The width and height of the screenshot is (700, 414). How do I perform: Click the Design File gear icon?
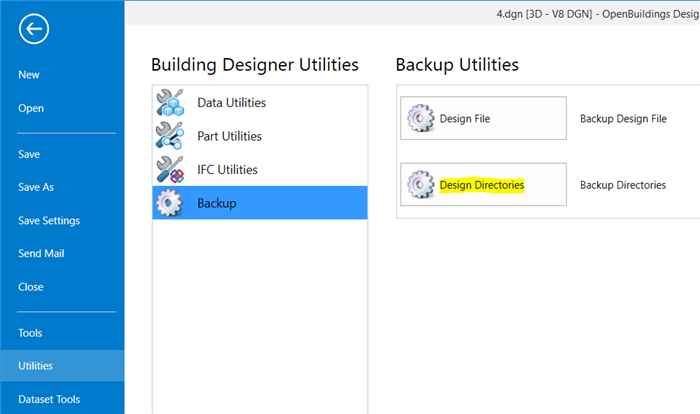coord(421,118)
